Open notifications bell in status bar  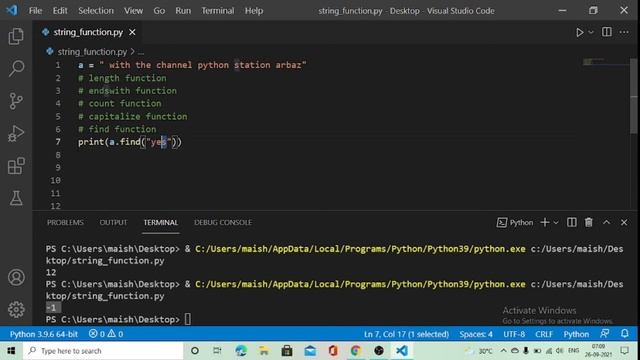[x=625, y=333]
